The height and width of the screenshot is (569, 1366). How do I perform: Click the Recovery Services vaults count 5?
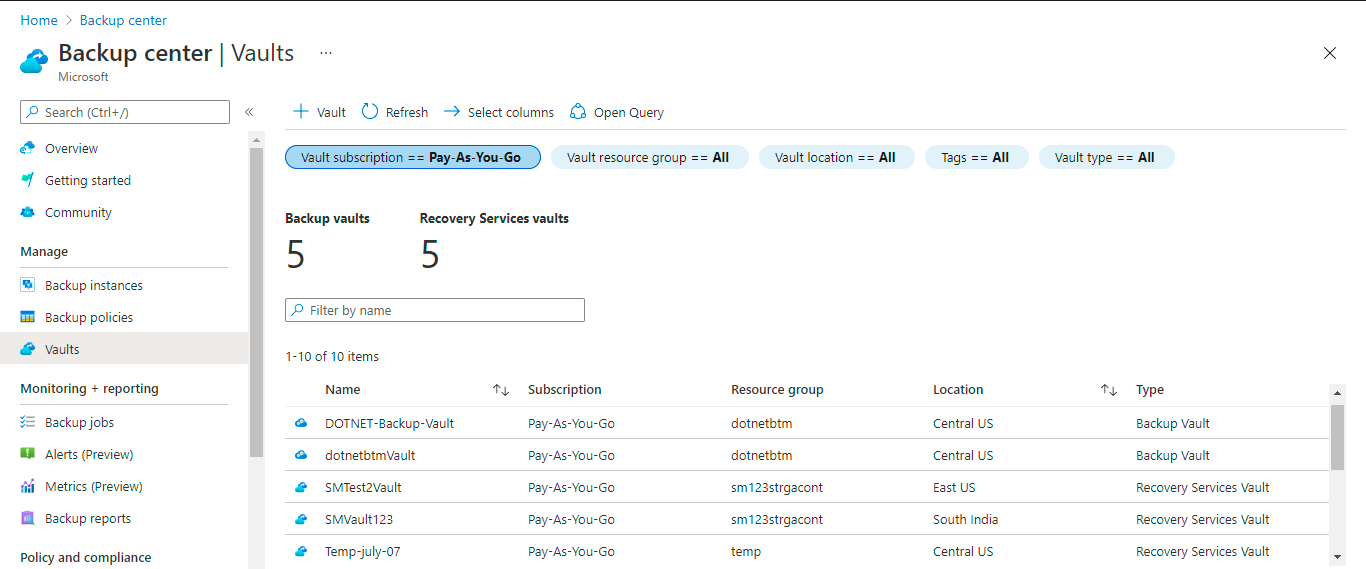(430, 255)
